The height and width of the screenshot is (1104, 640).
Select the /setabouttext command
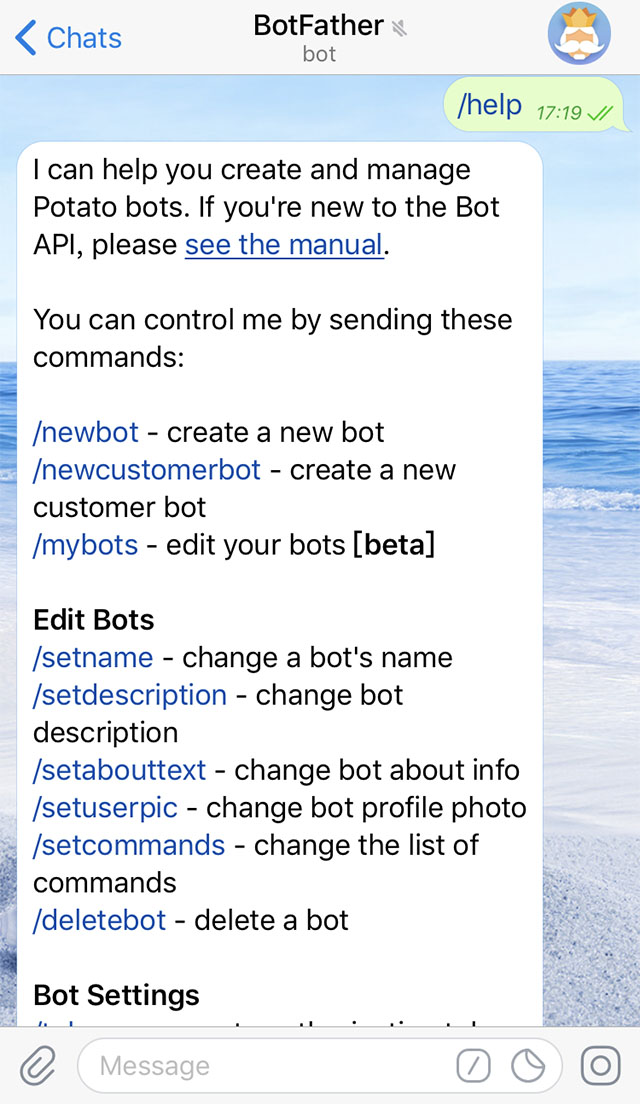pos(120,770)
